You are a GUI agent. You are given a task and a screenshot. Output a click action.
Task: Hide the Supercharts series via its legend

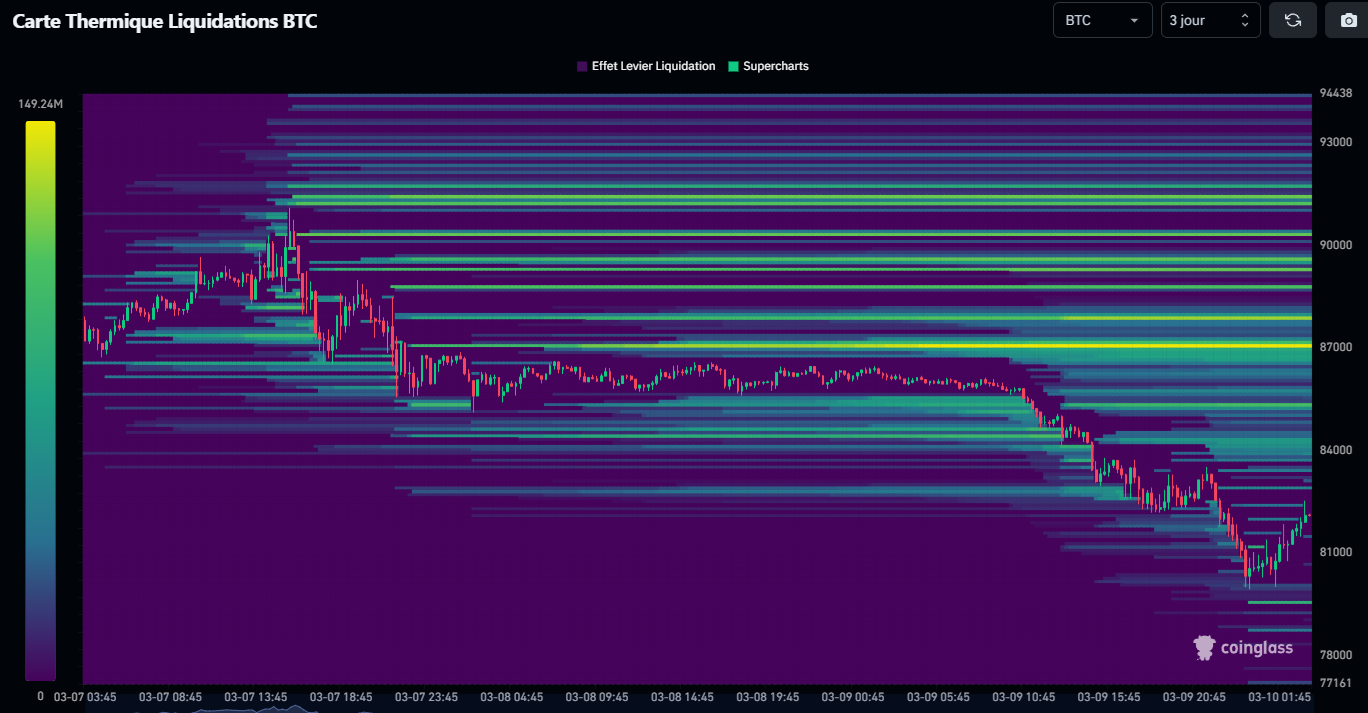point(768,66)
